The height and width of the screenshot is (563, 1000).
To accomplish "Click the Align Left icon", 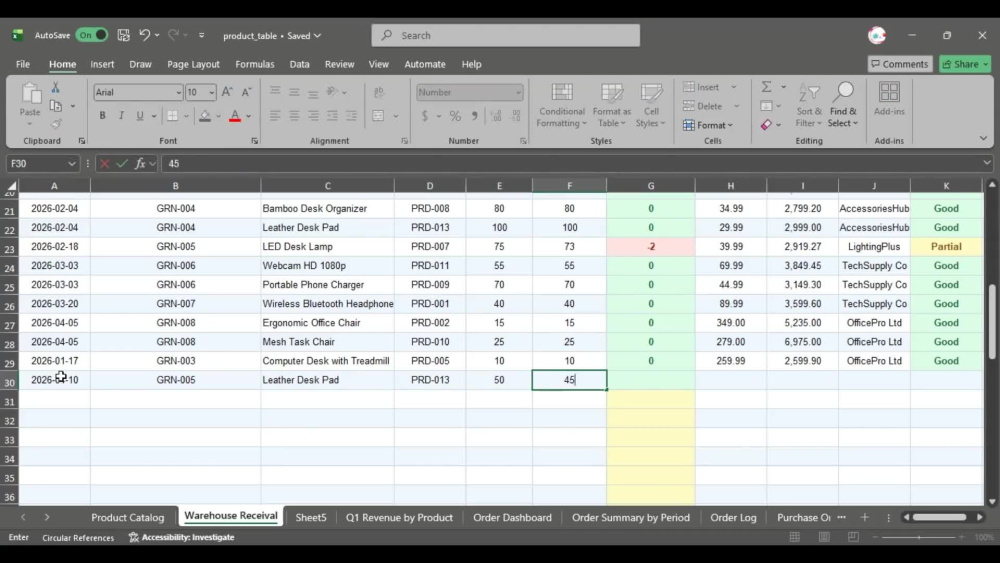I will (275, 115).
